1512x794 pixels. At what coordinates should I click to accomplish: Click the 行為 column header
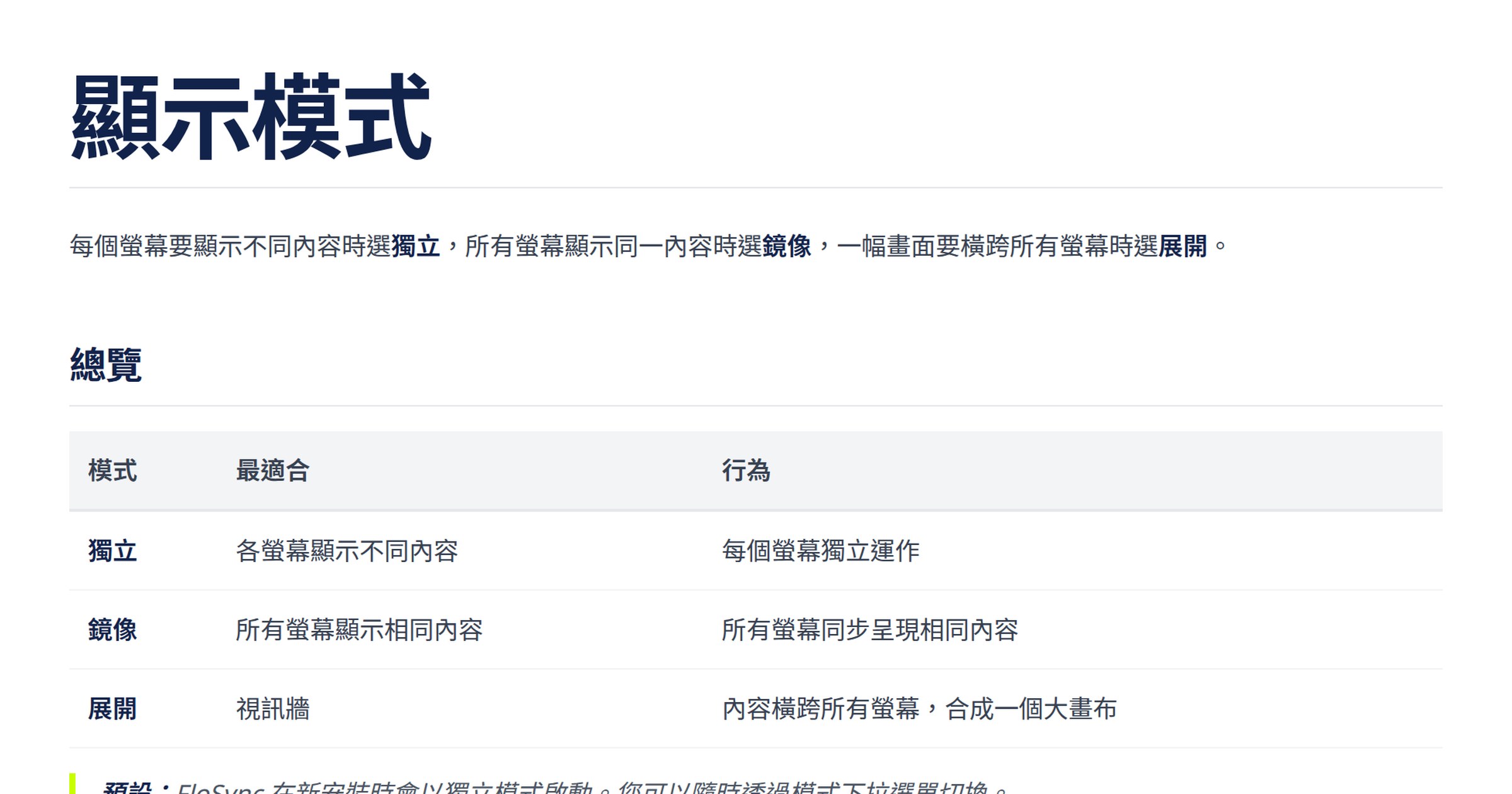(x=746, y=471)
